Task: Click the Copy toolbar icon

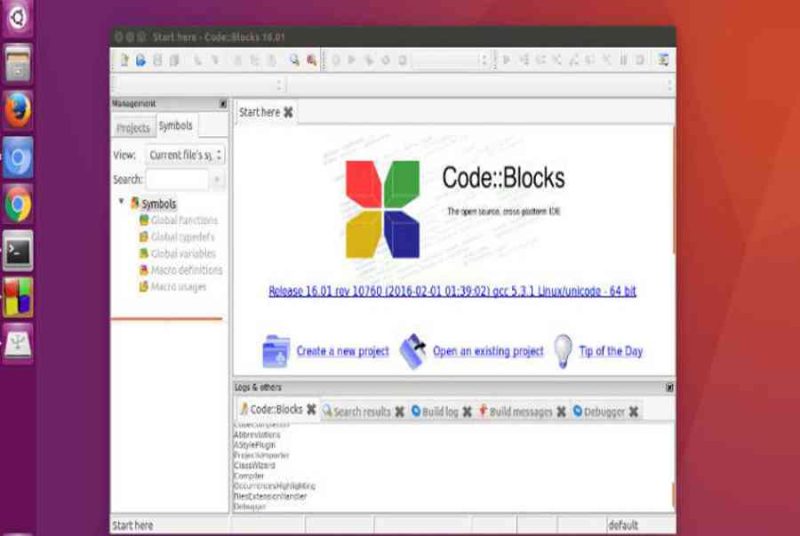Action: coord(255,60)
